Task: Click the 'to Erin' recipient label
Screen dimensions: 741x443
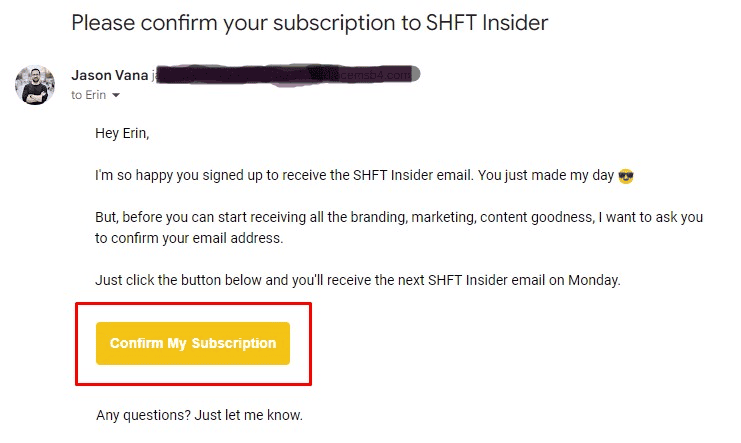Action: click(x=88, y=96)
